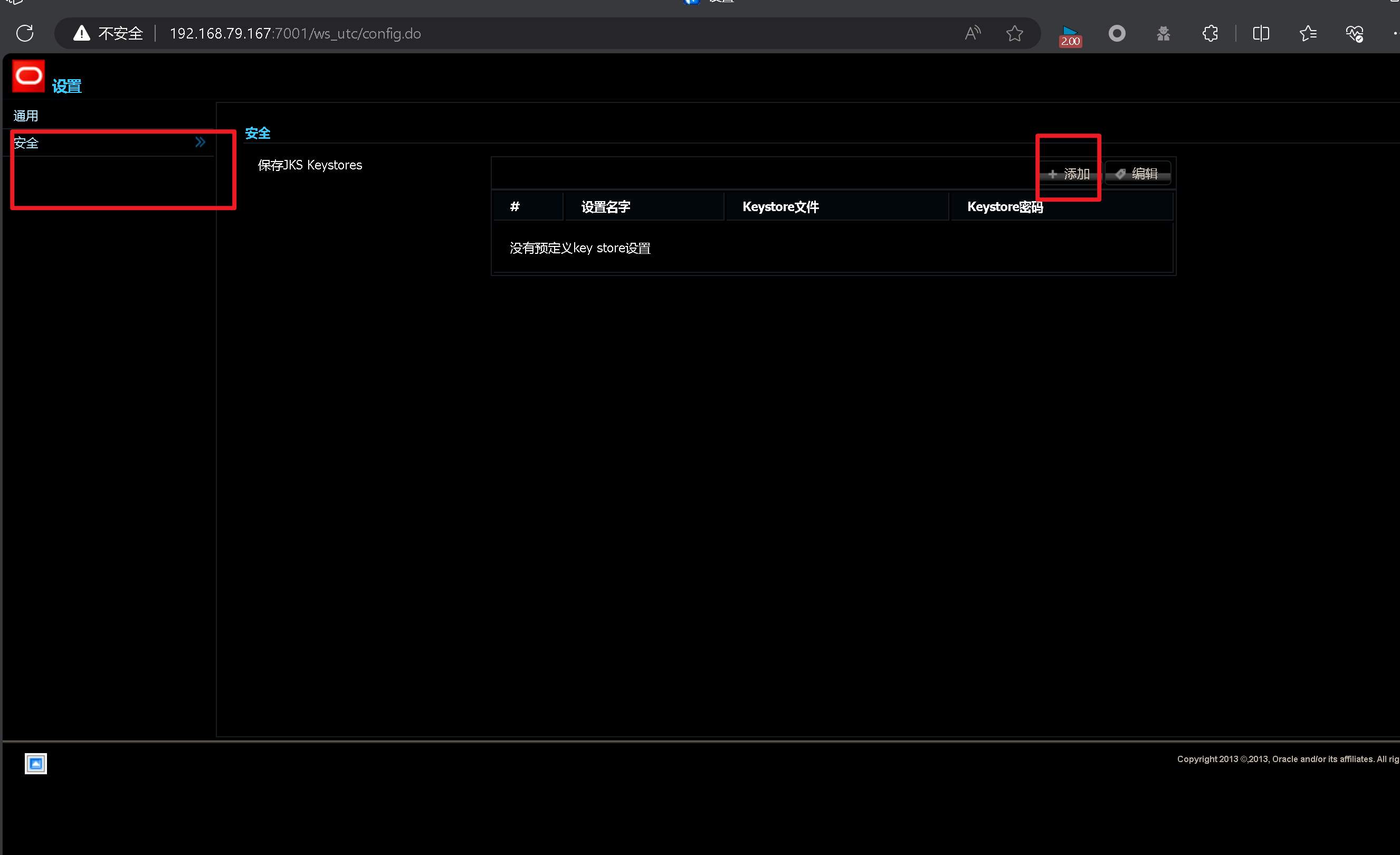Click the circular record extension icon

pos(1117,34)
